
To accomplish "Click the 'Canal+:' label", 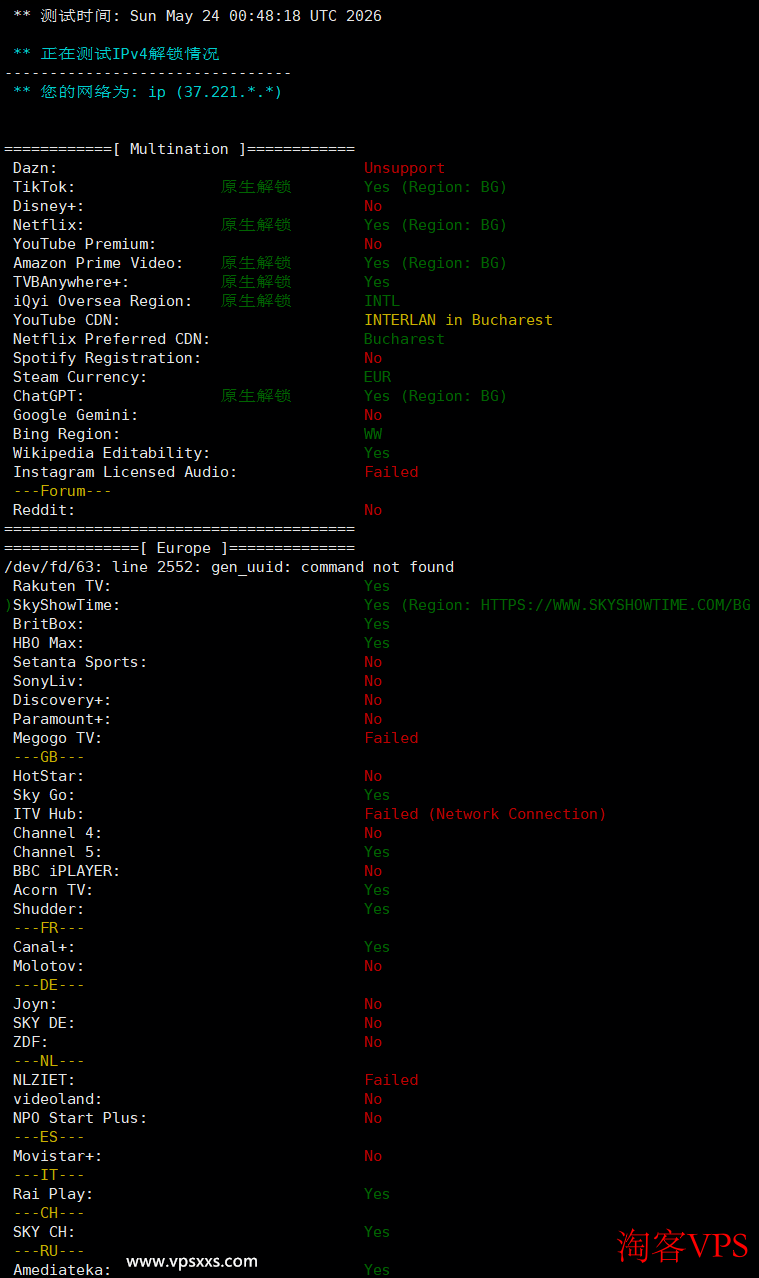I will point(44,947).
